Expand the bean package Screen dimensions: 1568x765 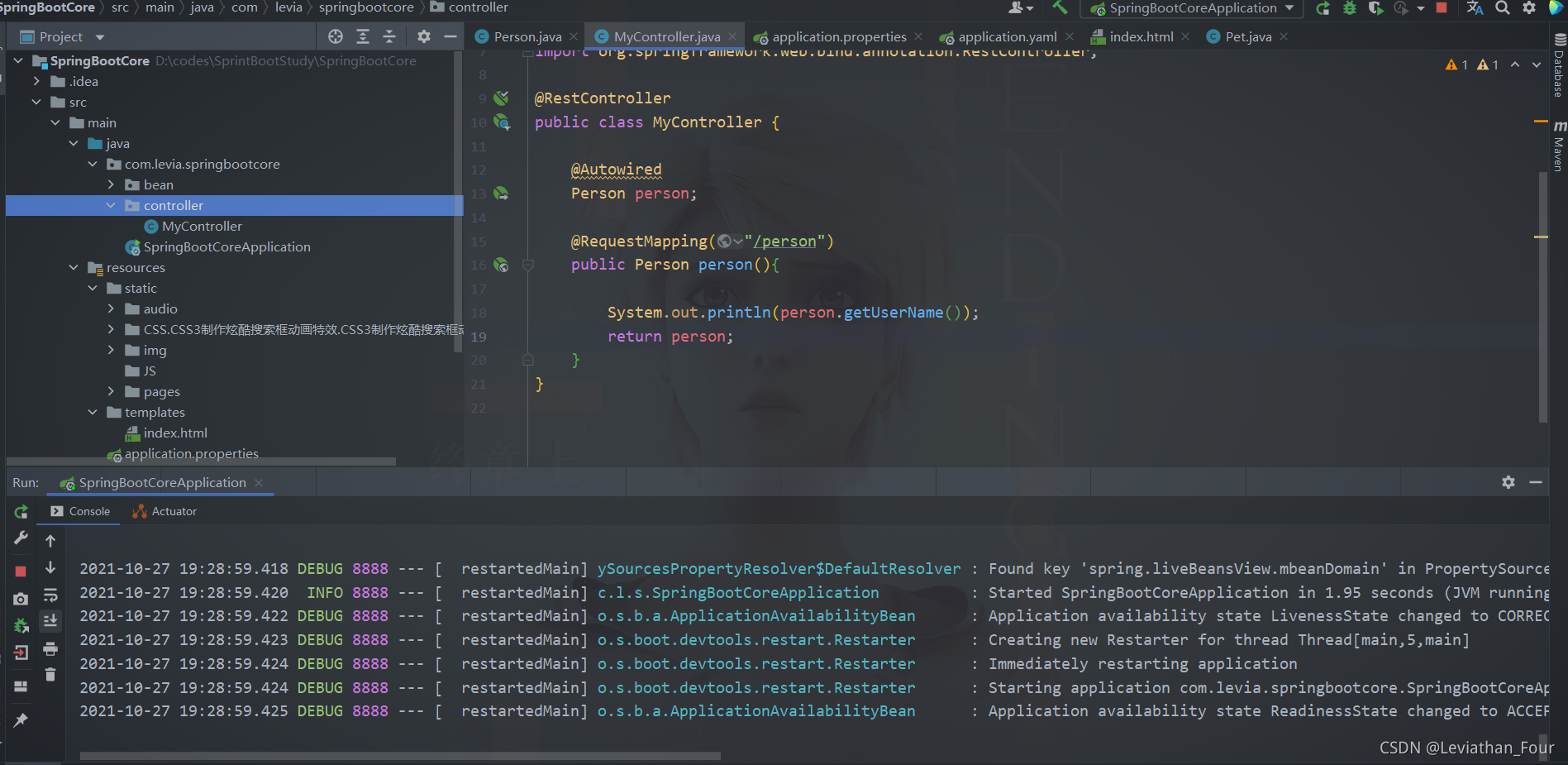111,184
